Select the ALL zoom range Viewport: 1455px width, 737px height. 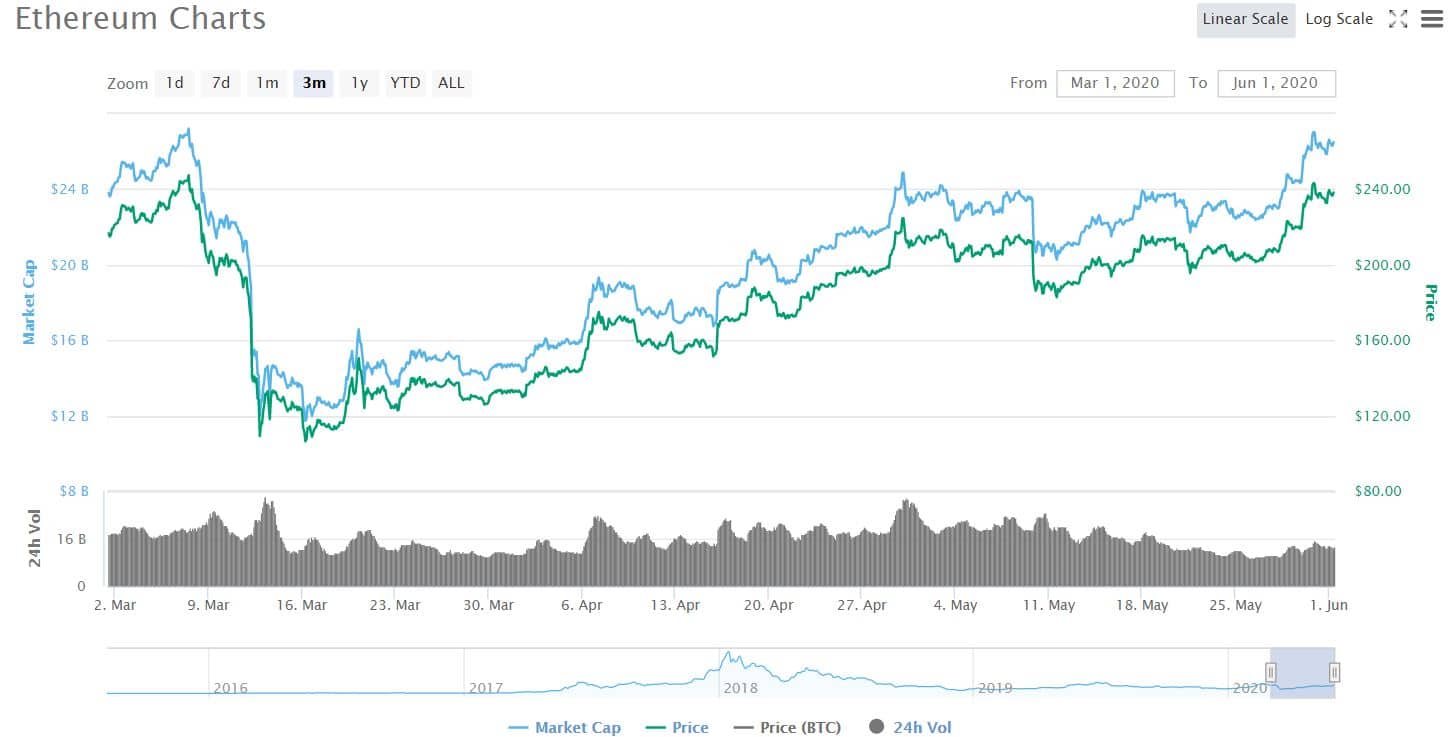(x=451, y=83)
